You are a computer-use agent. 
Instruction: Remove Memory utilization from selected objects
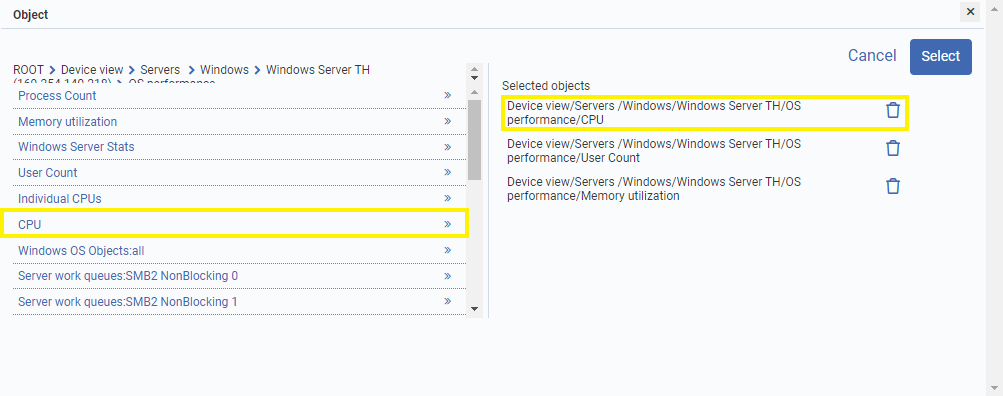click(892, 186)
